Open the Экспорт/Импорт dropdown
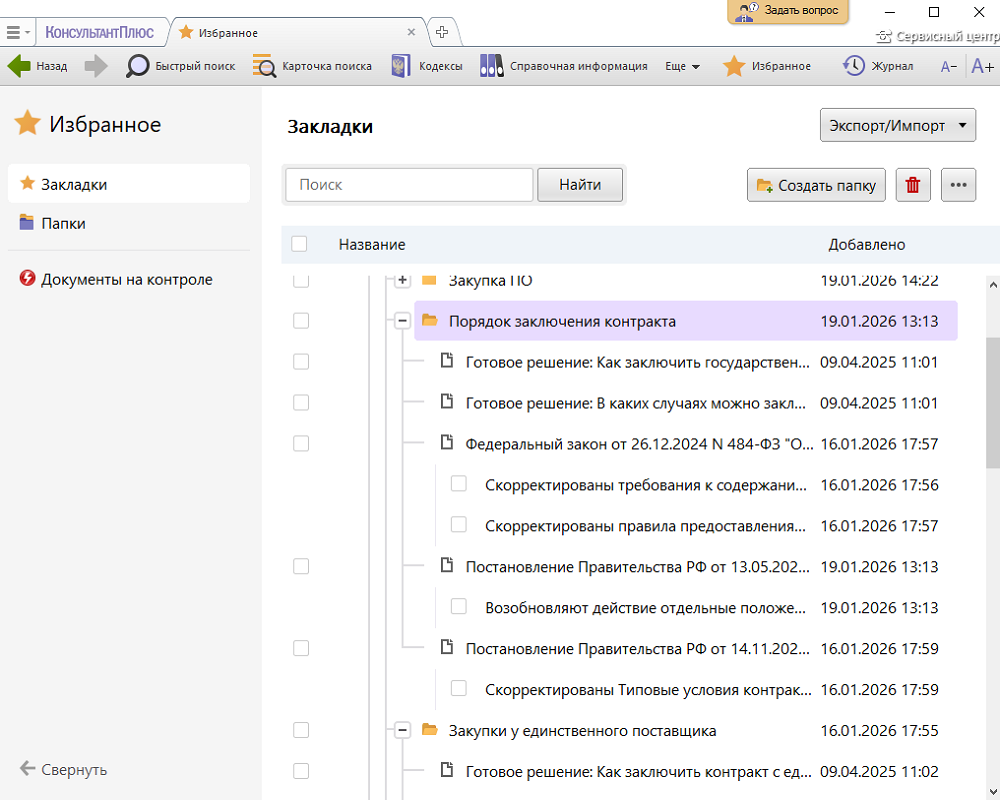Image resolution: width=1000 pixels, height=800 pixels. click(897, 127)
